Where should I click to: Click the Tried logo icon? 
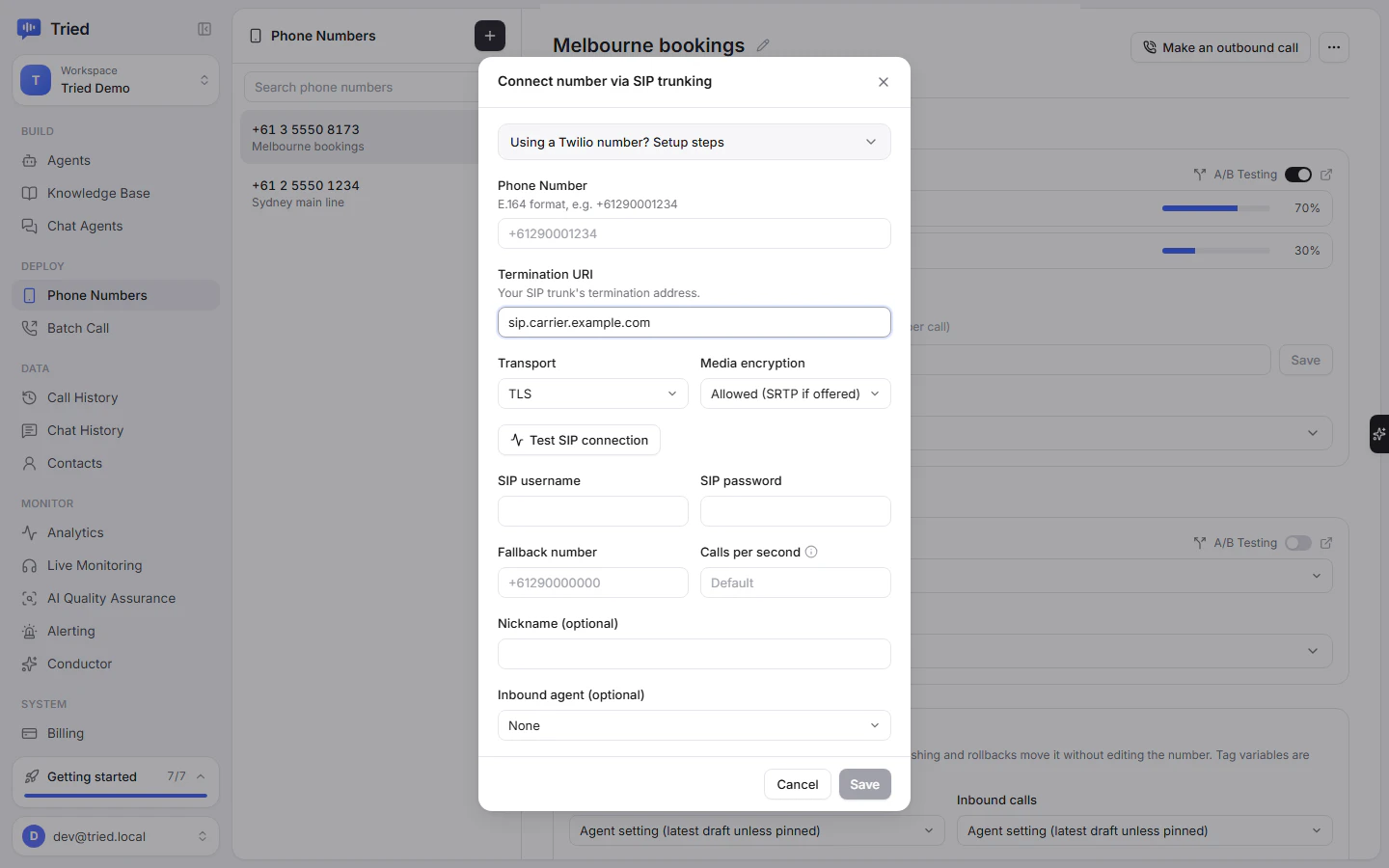click(29, 29)
